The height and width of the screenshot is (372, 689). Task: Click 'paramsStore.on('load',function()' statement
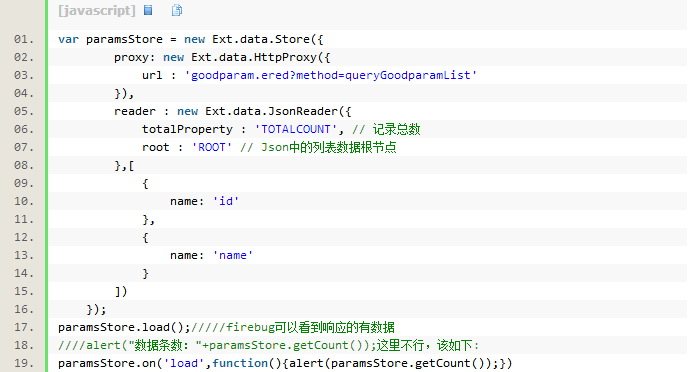tap(285, 364)
